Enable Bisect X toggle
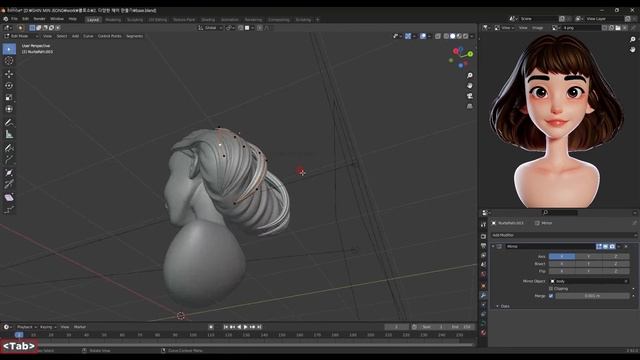 coord(562,264)
